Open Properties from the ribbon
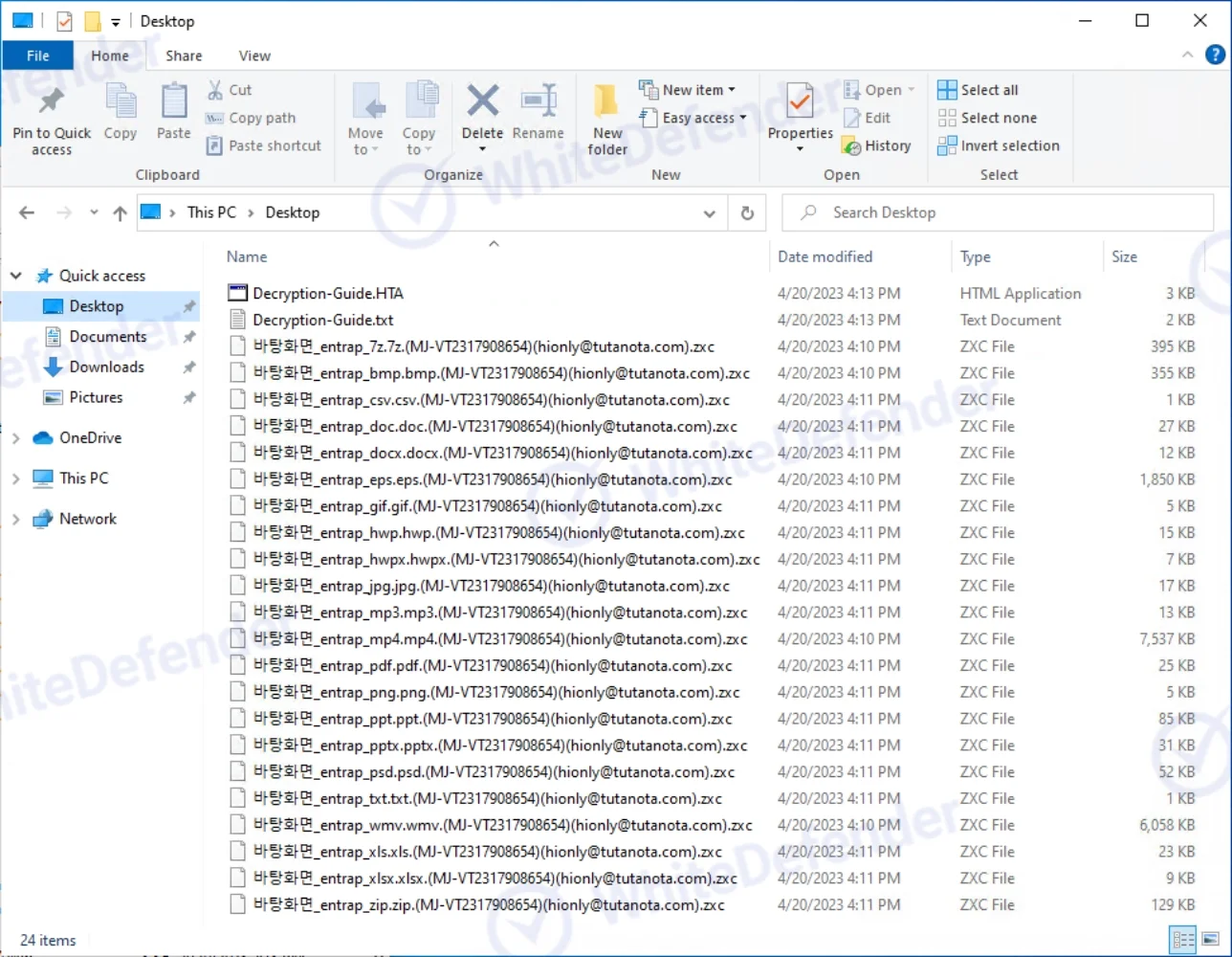 tap(800, 103)
